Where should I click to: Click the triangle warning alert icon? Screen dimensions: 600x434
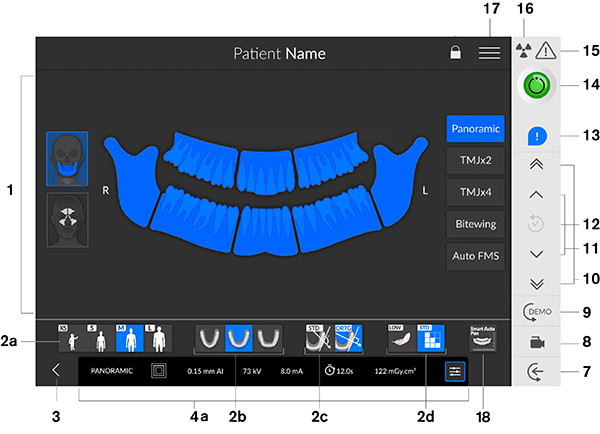[546, 50]
